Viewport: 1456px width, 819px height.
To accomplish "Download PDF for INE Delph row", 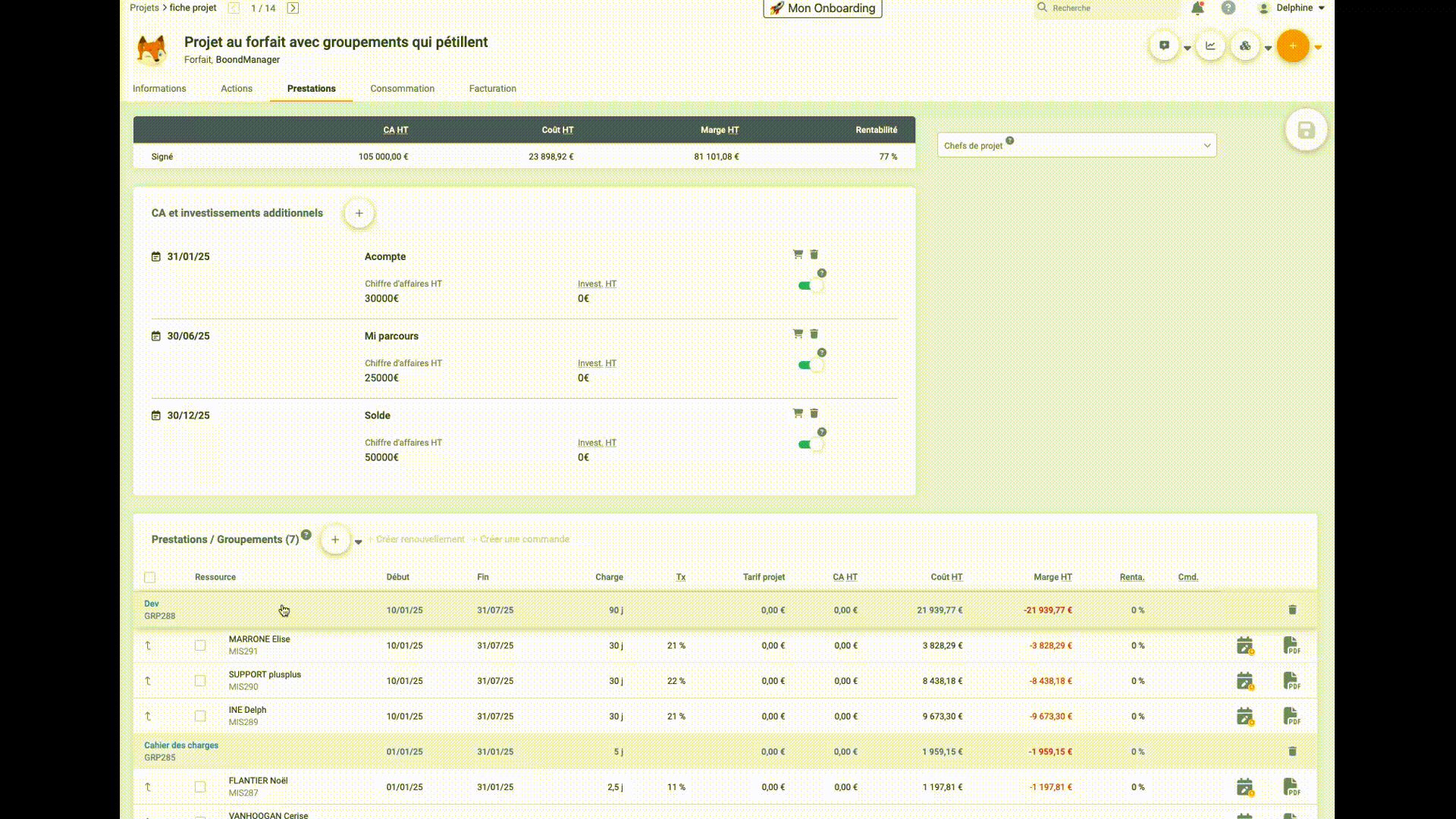I will (x=1291, y=717).
